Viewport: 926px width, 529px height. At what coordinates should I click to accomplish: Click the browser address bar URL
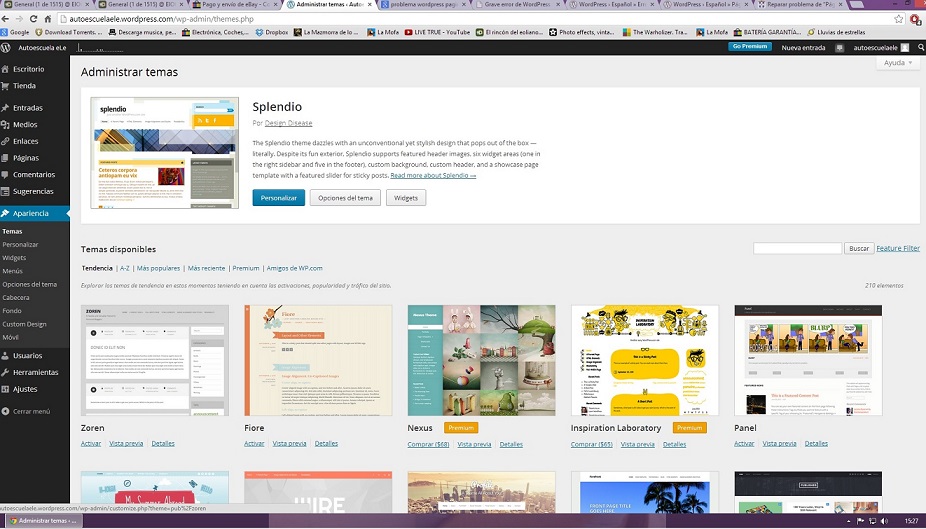[161, 19]
